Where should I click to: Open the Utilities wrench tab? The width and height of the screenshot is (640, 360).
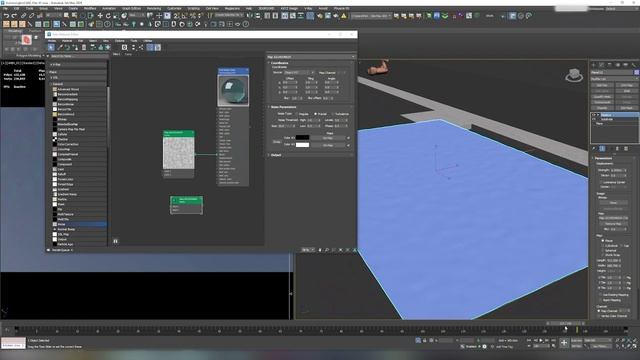pyautogui.click(x=633, y=64)
